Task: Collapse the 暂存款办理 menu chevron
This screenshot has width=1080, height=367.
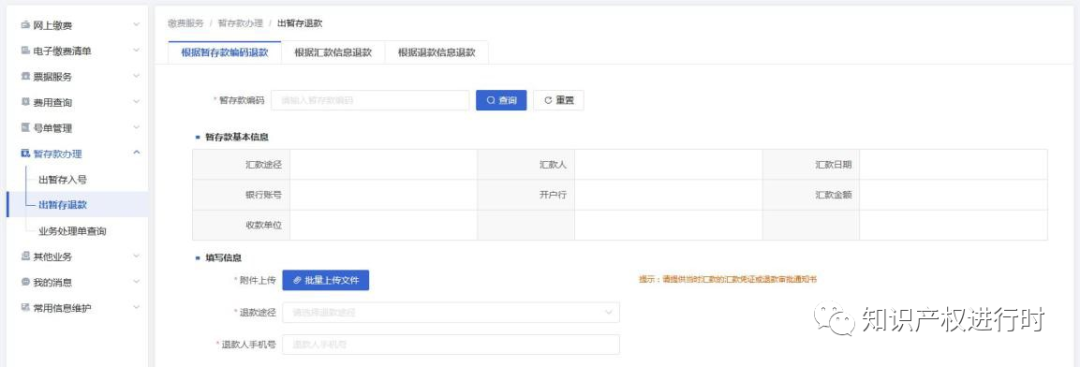Action: tap(136, 153)
